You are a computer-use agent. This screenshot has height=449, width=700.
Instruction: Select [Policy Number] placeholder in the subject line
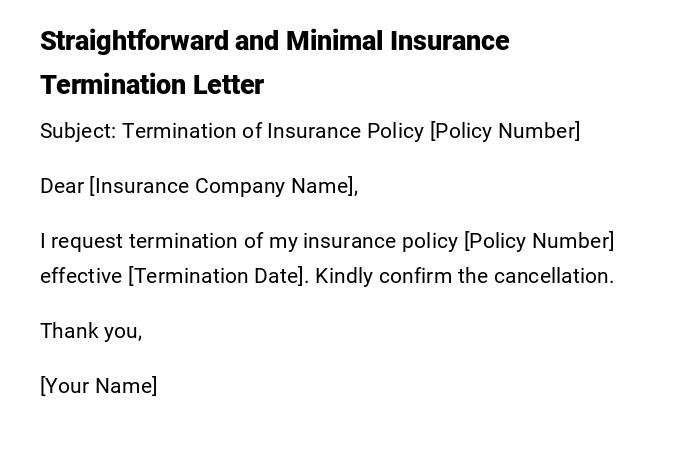[504, 131]
